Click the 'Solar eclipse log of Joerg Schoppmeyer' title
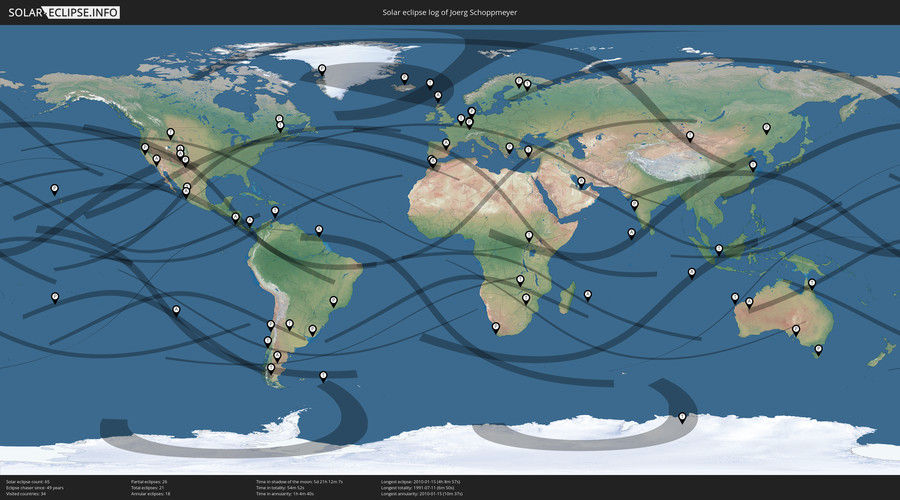The width and height of the screenshot is (900, 500). 449,12
